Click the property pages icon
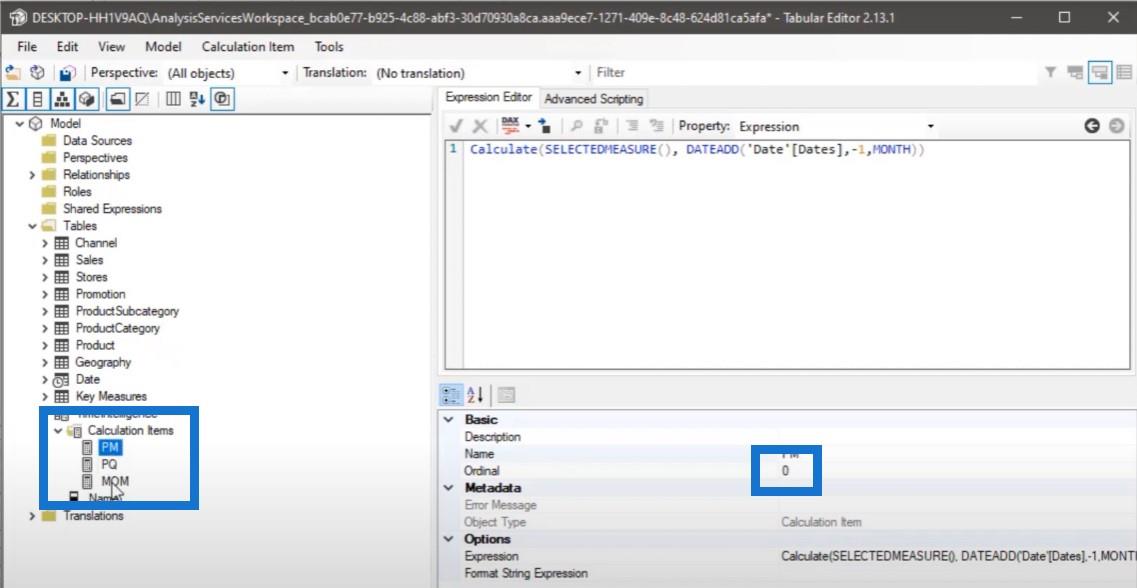Viewport: 1137px width, 588px height. 506,395
